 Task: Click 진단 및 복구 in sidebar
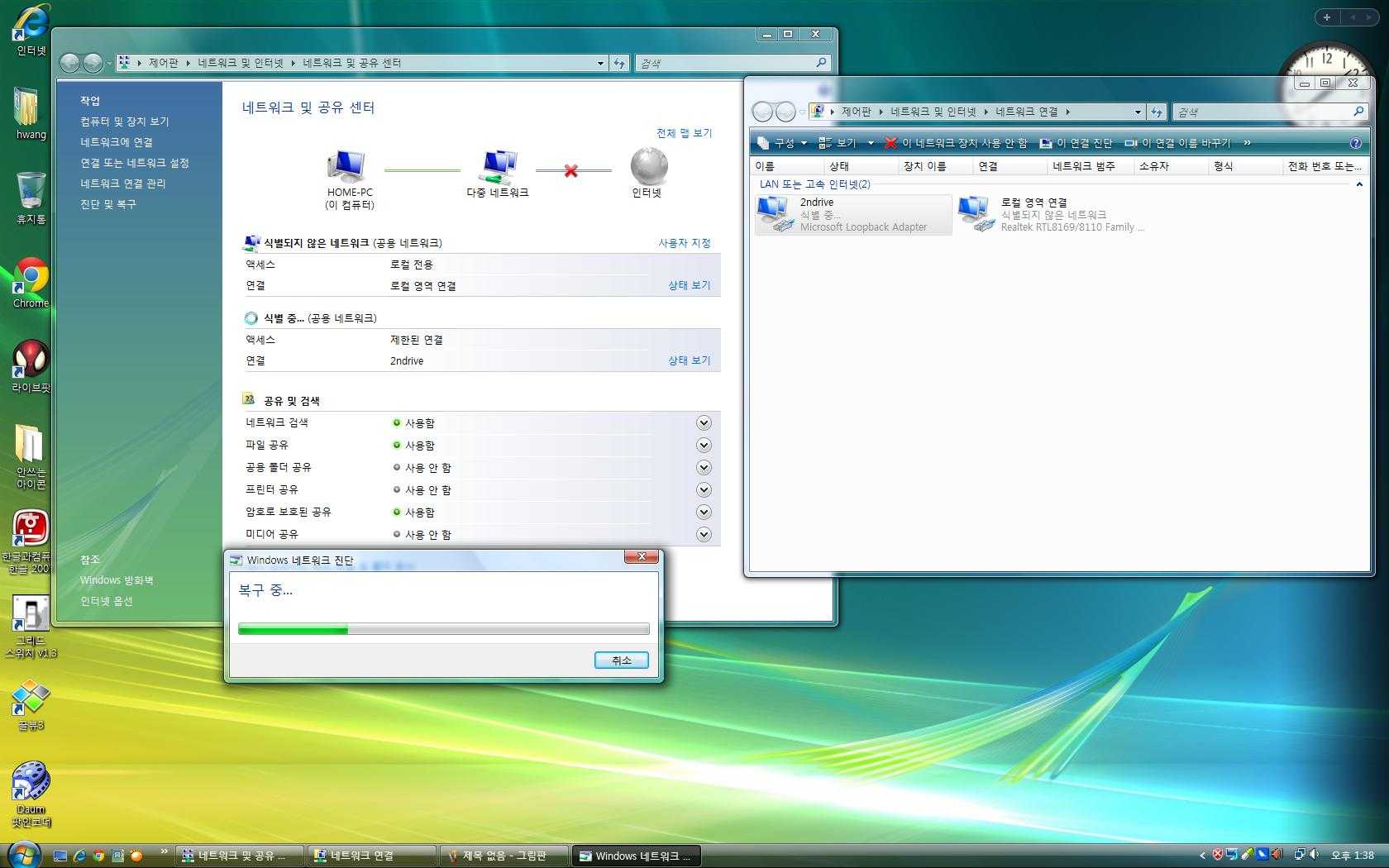[x=107, y=204]
